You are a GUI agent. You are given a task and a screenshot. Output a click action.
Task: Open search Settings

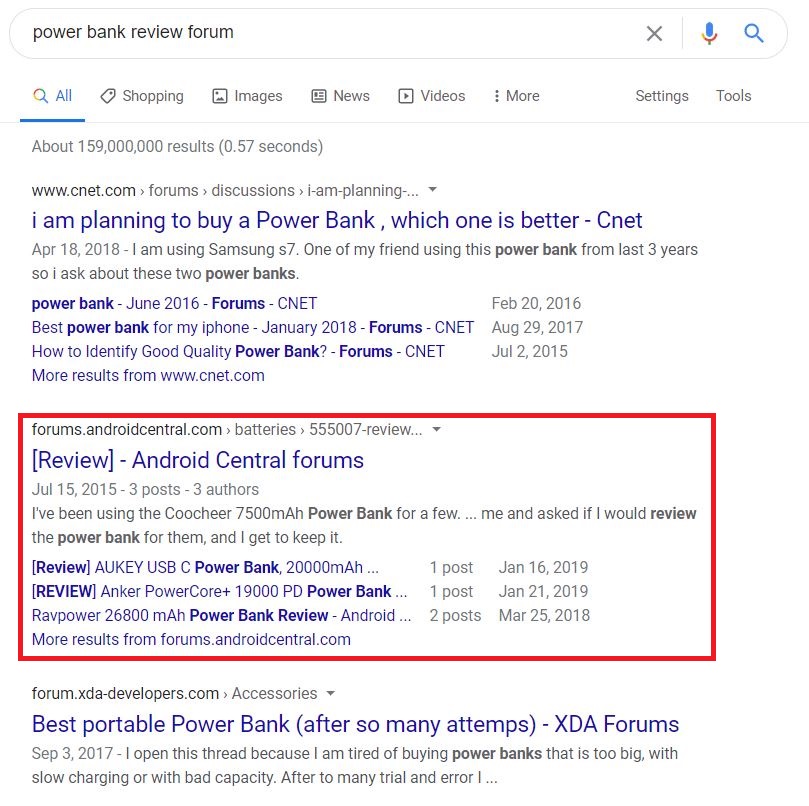coord(662,96)
